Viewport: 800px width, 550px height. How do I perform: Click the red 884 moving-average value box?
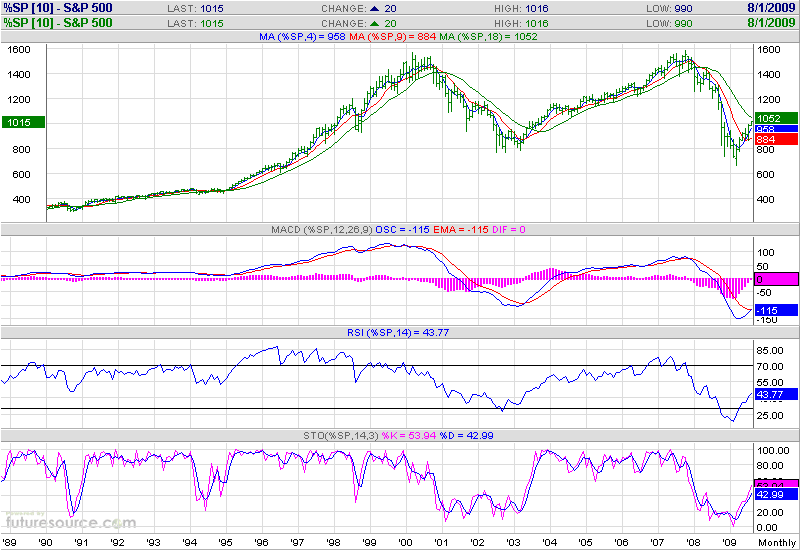[x=776, y=139]
